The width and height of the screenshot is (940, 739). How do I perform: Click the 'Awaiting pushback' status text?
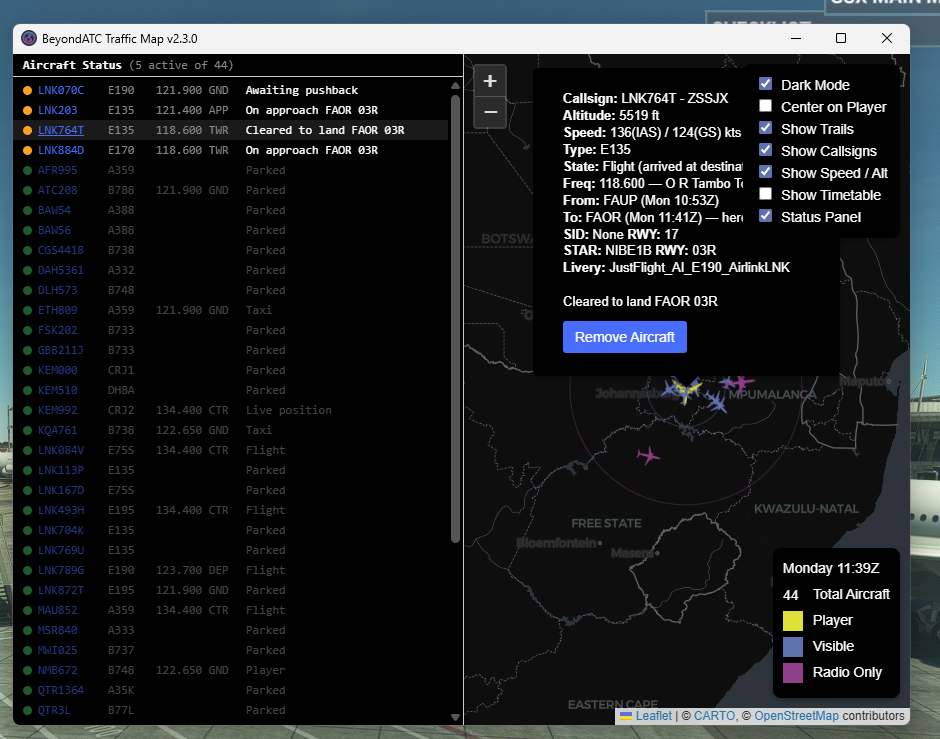(x=302, y=91)
